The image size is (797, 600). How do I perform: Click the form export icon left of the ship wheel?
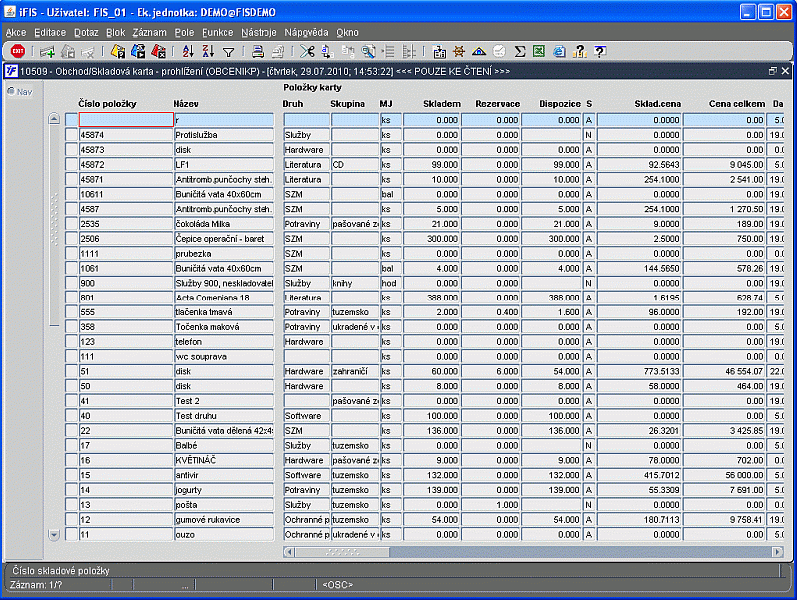439,51
